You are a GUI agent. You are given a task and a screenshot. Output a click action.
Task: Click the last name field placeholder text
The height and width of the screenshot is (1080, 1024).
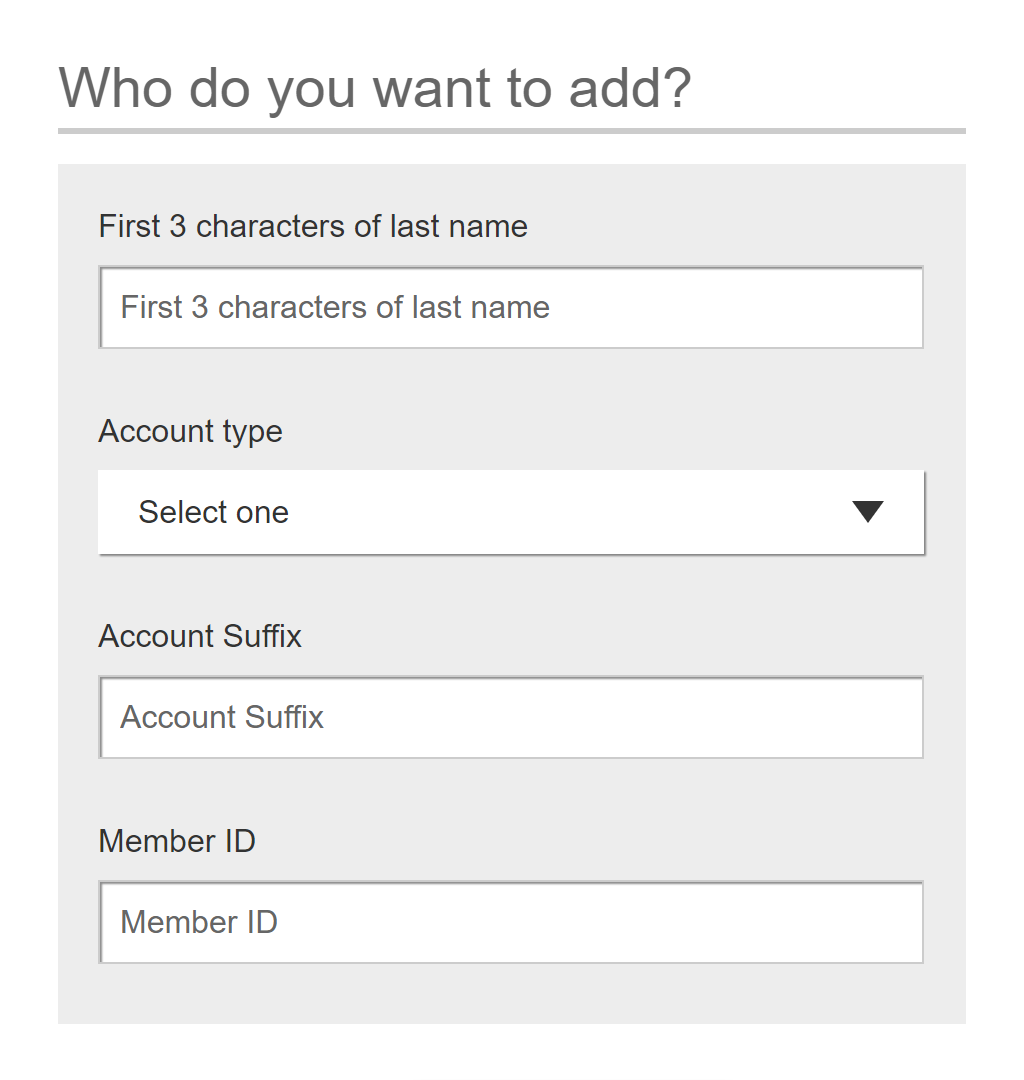[x=335, y=307]
